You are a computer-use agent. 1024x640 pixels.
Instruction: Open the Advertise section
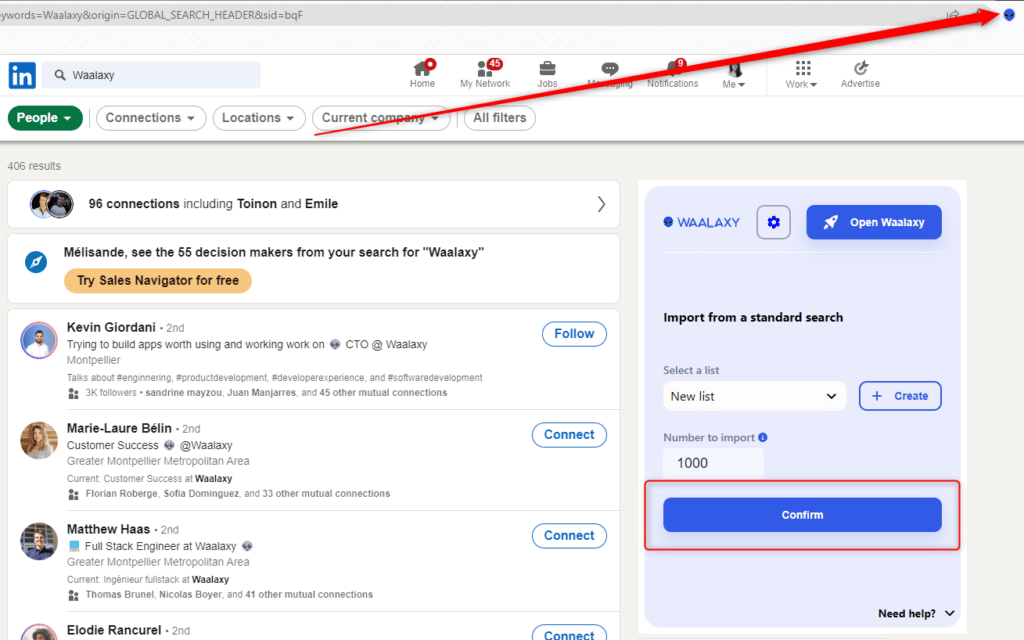(x=860, y=71)
